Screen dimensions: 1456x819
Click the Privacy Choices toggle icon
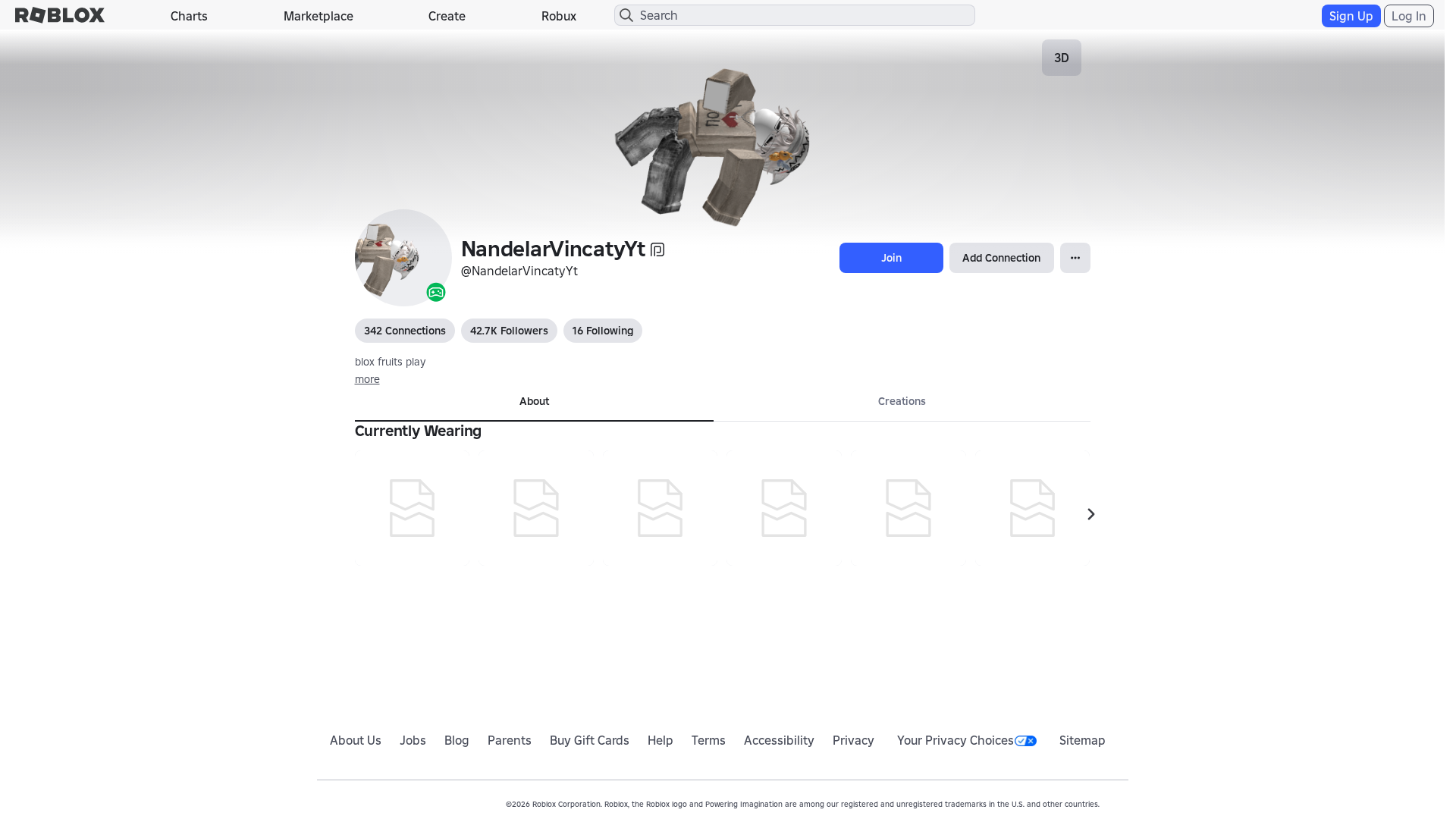(1025, 741)
